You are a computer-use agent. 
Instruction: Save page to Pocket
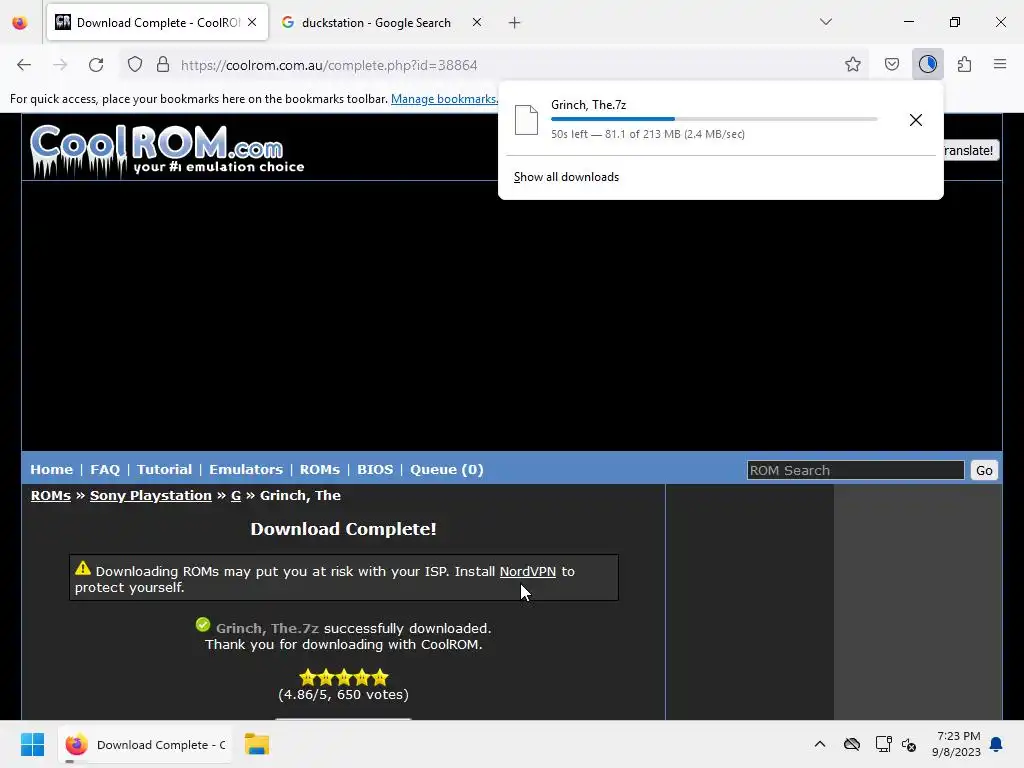(891, 65)
